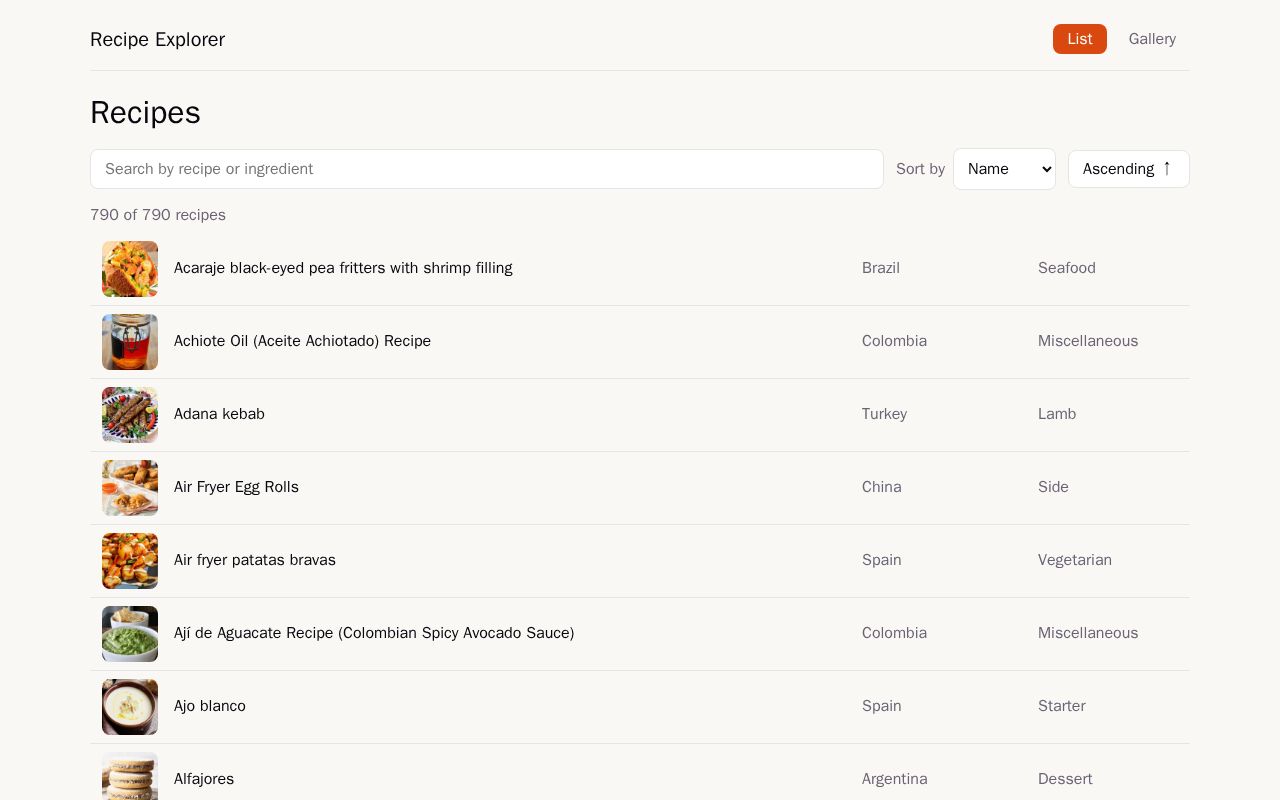Click China in the Egg Rolls row

point(882,487)
